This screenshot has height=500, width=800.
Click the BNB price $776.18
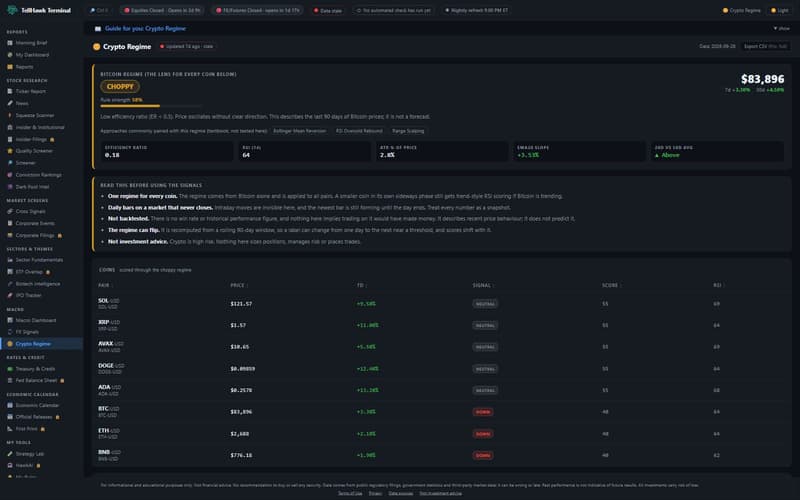pyautogui.click(x=241, y=456)
